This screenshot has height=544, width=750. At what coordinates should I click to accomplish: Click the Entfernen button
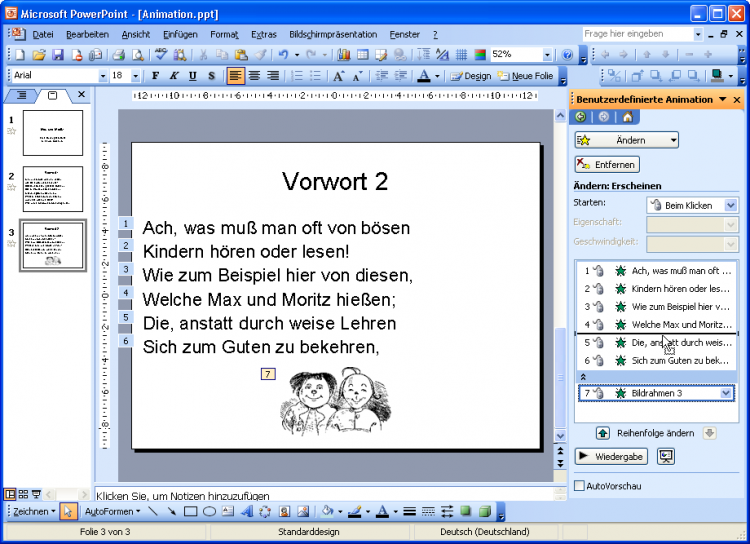[607, 164]
